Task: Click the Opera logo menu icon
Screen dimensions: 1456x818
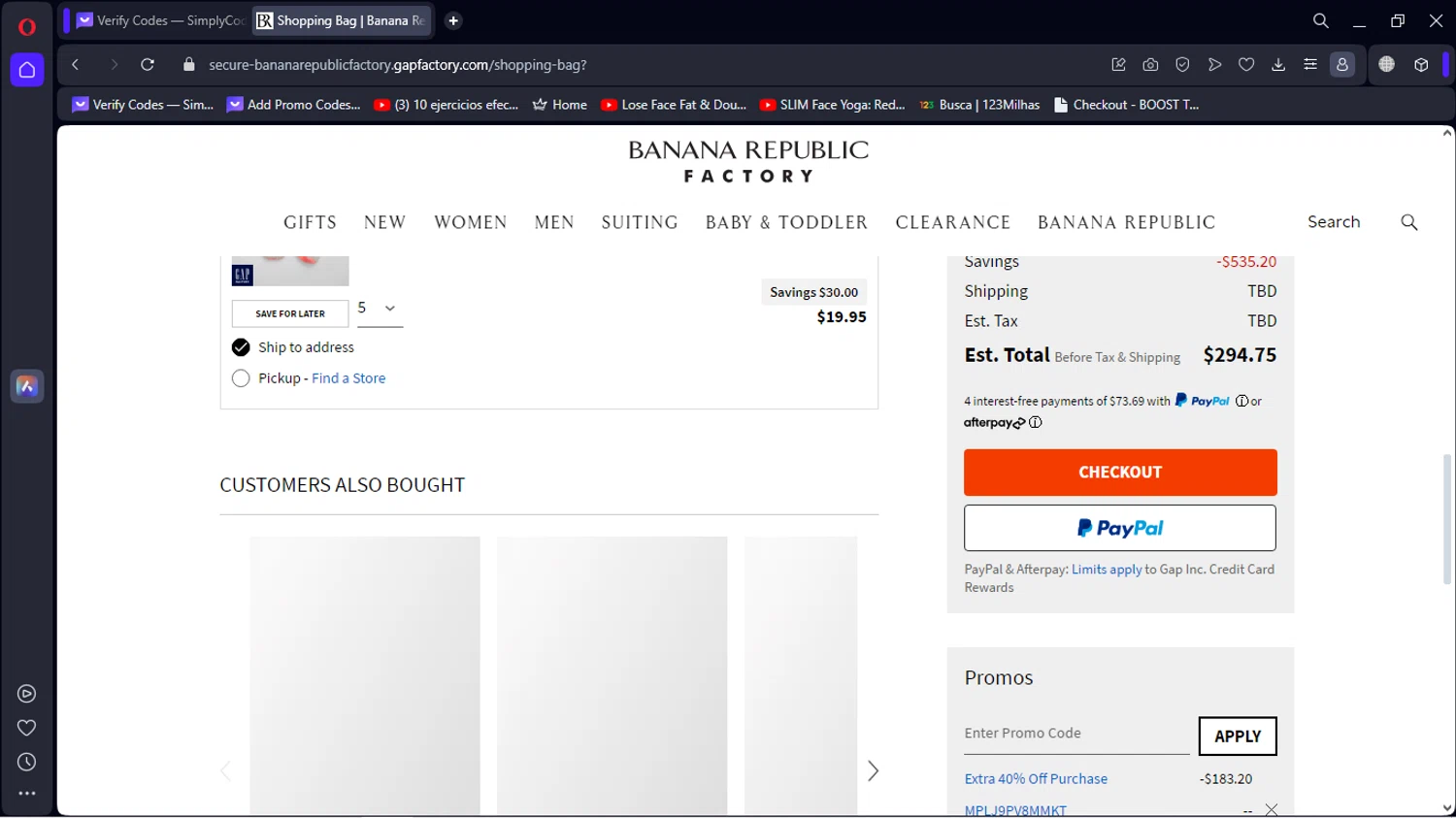Action: (x=27, y=27)
